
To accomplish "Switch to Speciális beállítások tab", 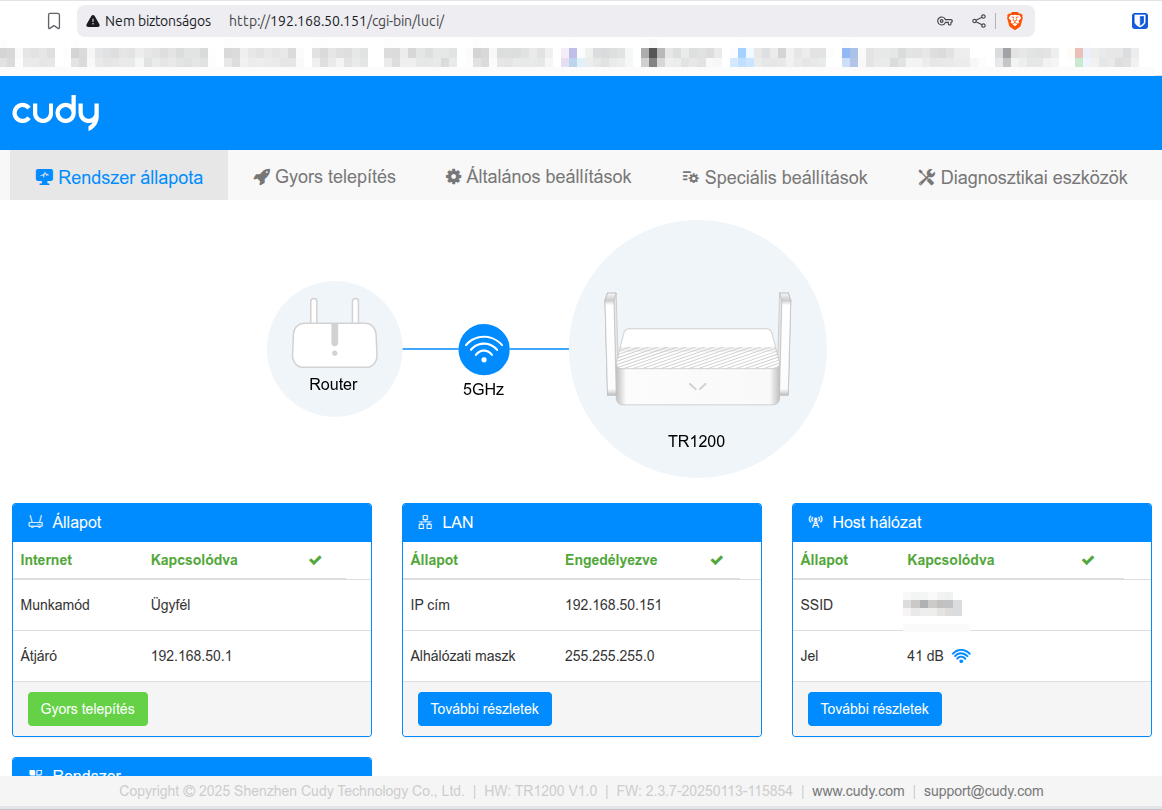I will pyautogui.click(x=774, y=177).
